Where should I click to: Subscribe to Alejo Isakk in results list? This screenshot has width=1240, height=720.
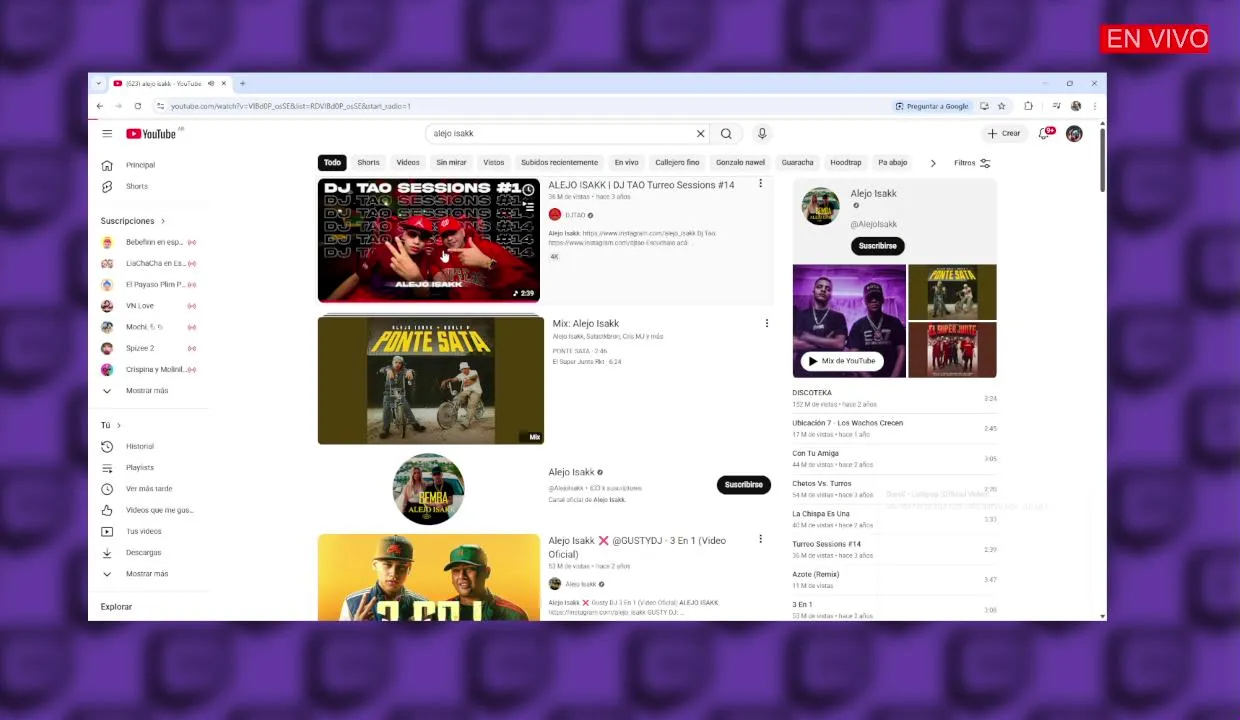point(743,485)
